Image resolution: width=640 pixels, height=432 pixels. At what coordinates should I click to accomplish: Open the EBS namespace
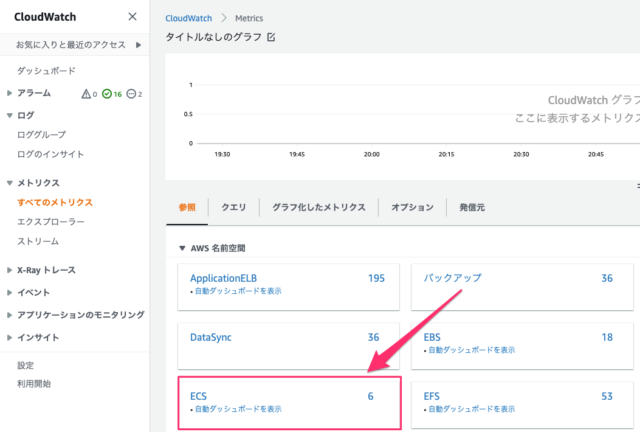[432, 337]
